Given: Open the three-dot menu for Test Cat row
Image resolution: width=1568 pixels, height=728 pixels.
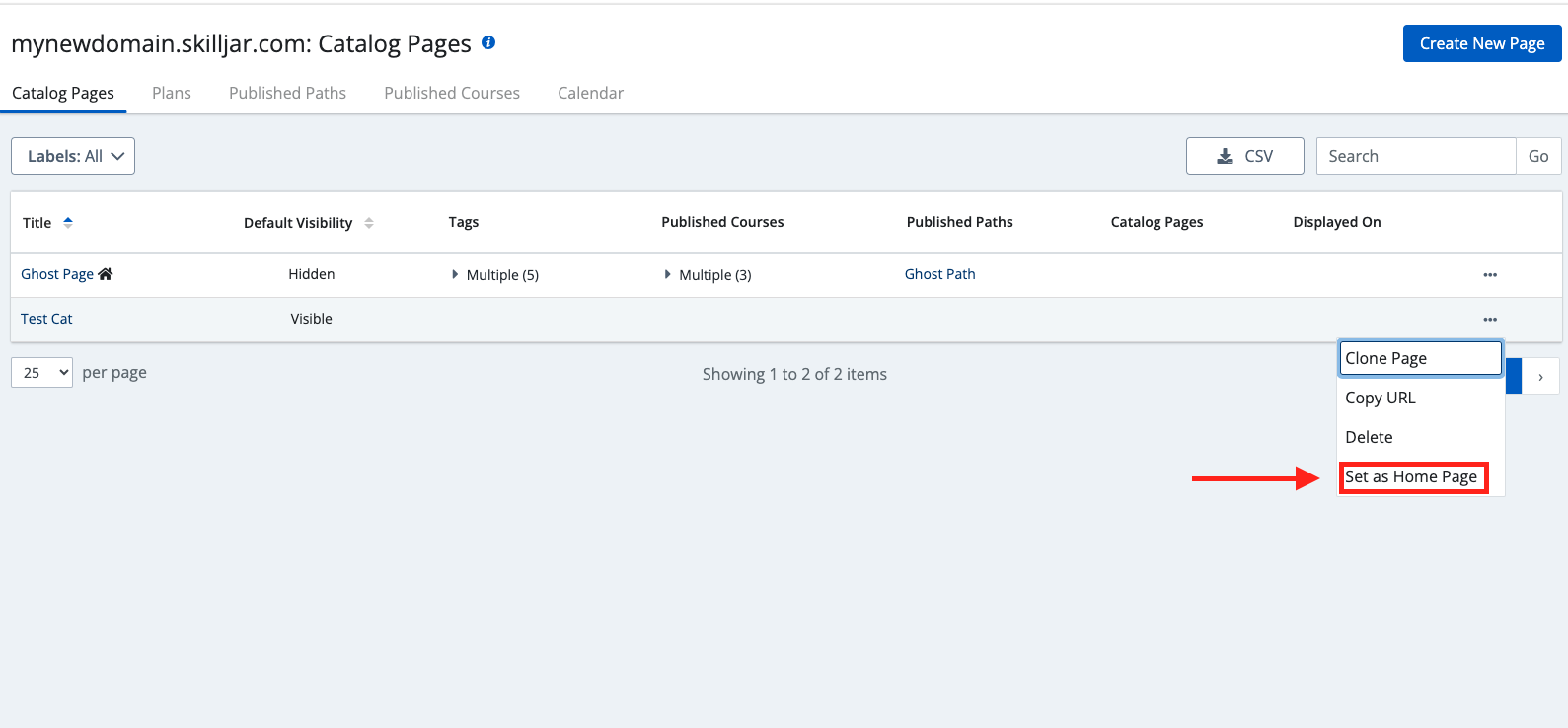Looking at the screenshot, I should click(x=1489, y=320).
